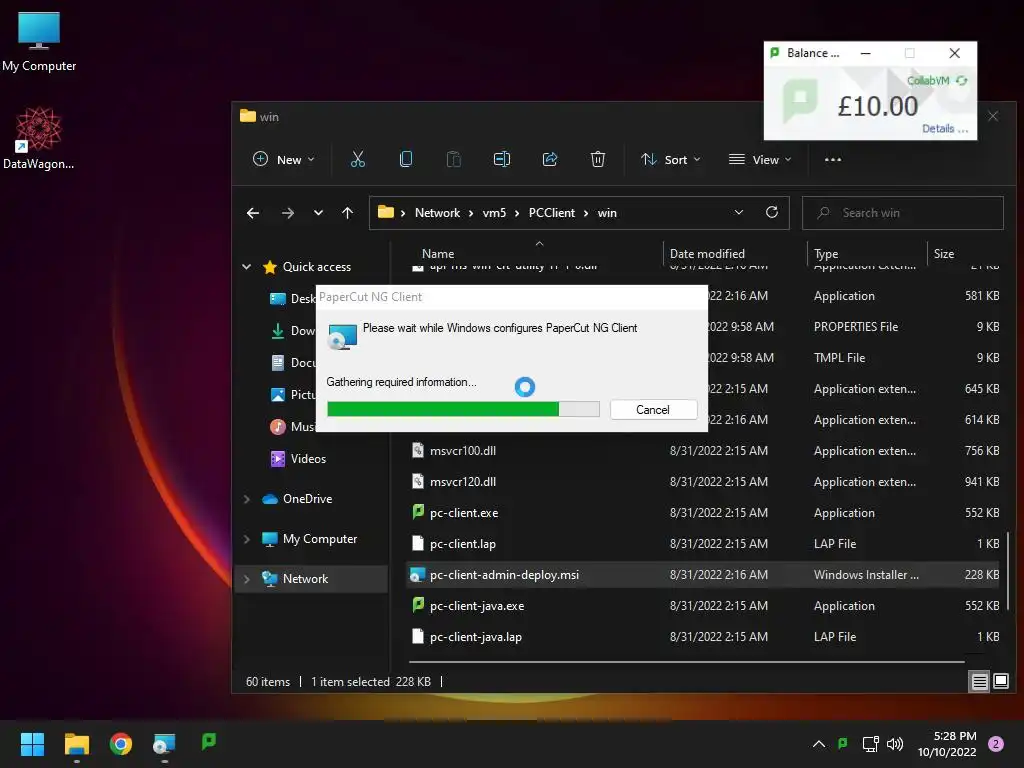The height and width of the screenshot is (768, 1024).
Task: Select DataWagon desktop shortcut
Action: [39, 138]
